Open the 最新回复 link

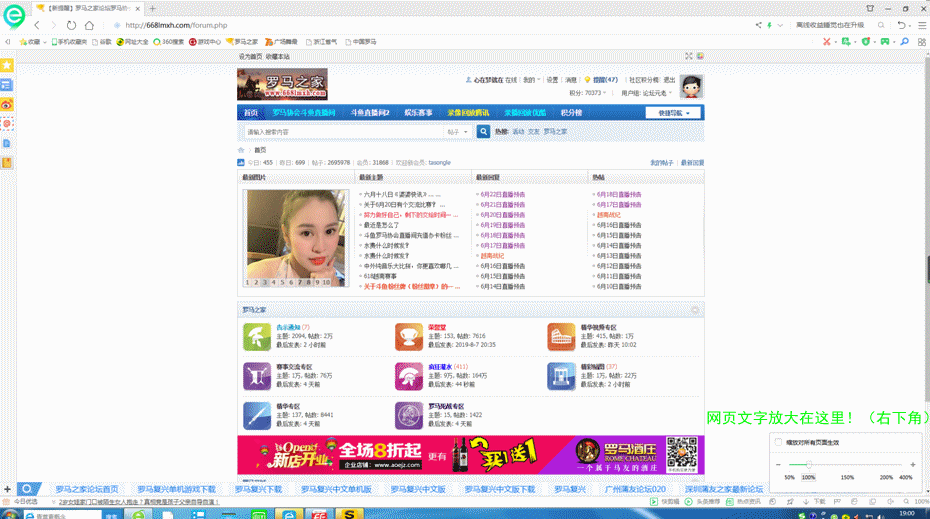[x=693, y=163]
